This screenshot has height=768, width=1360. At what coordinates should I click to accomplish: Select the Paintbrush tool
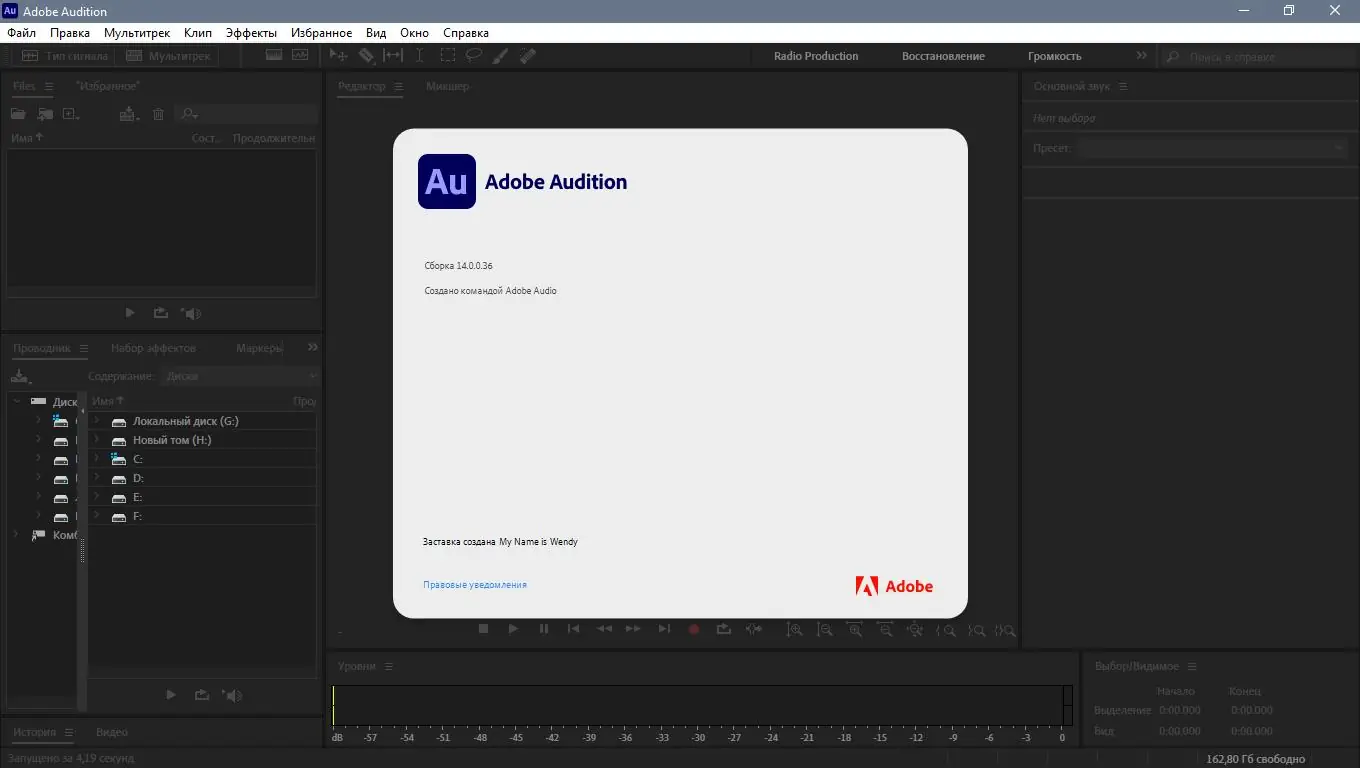(x=501, y=55)
